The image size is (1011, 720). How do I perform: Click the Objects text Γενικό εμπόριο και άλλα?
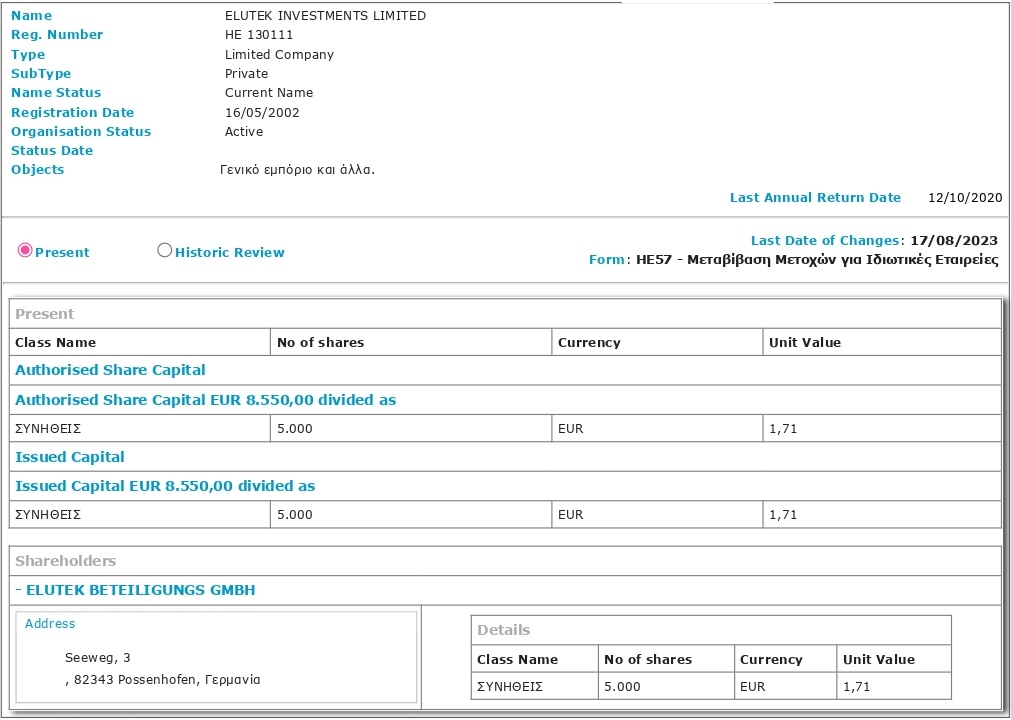[x=297, y=170]
